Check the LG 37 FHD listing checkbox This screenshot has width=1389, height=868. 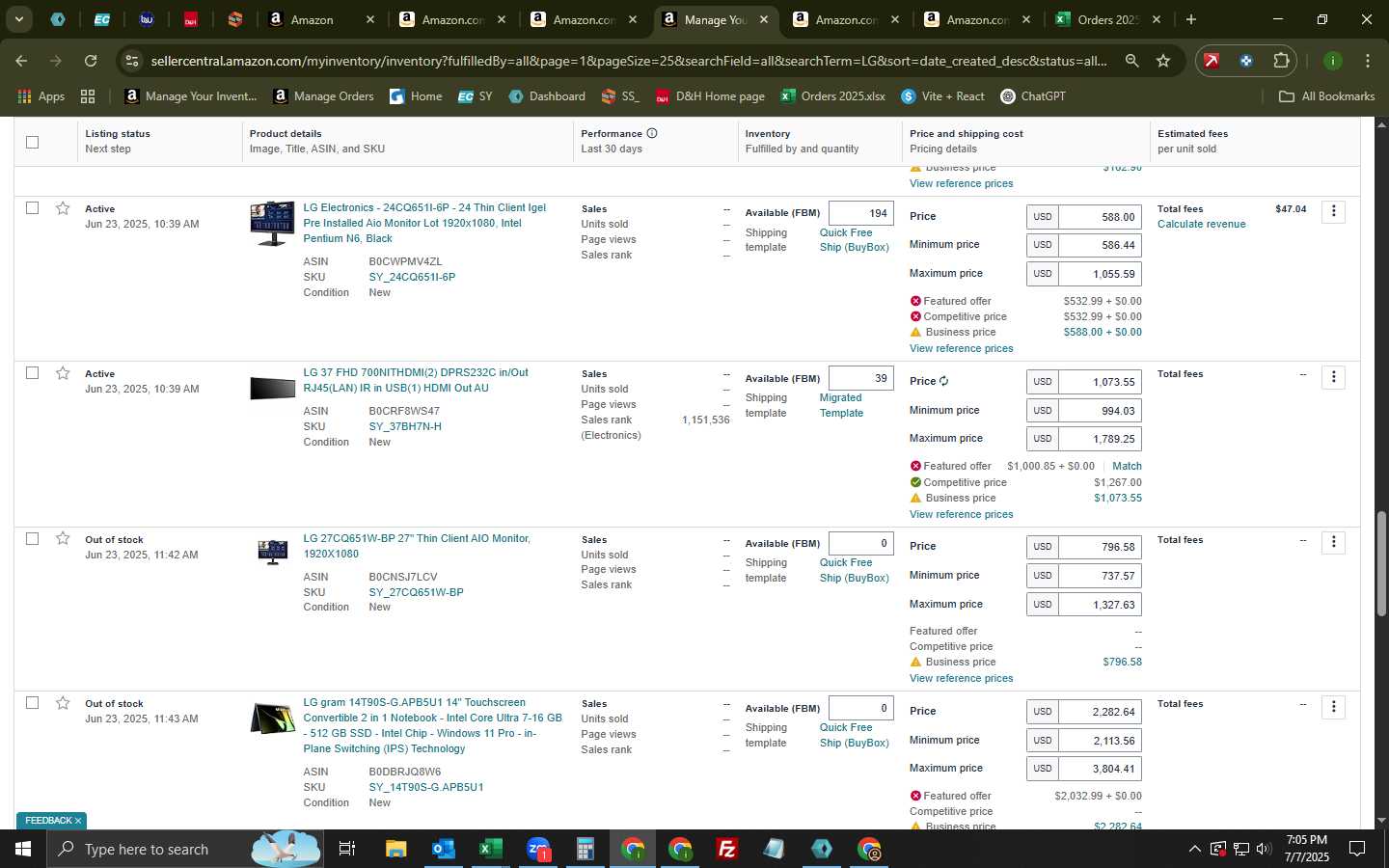click(x=32, y=373)
